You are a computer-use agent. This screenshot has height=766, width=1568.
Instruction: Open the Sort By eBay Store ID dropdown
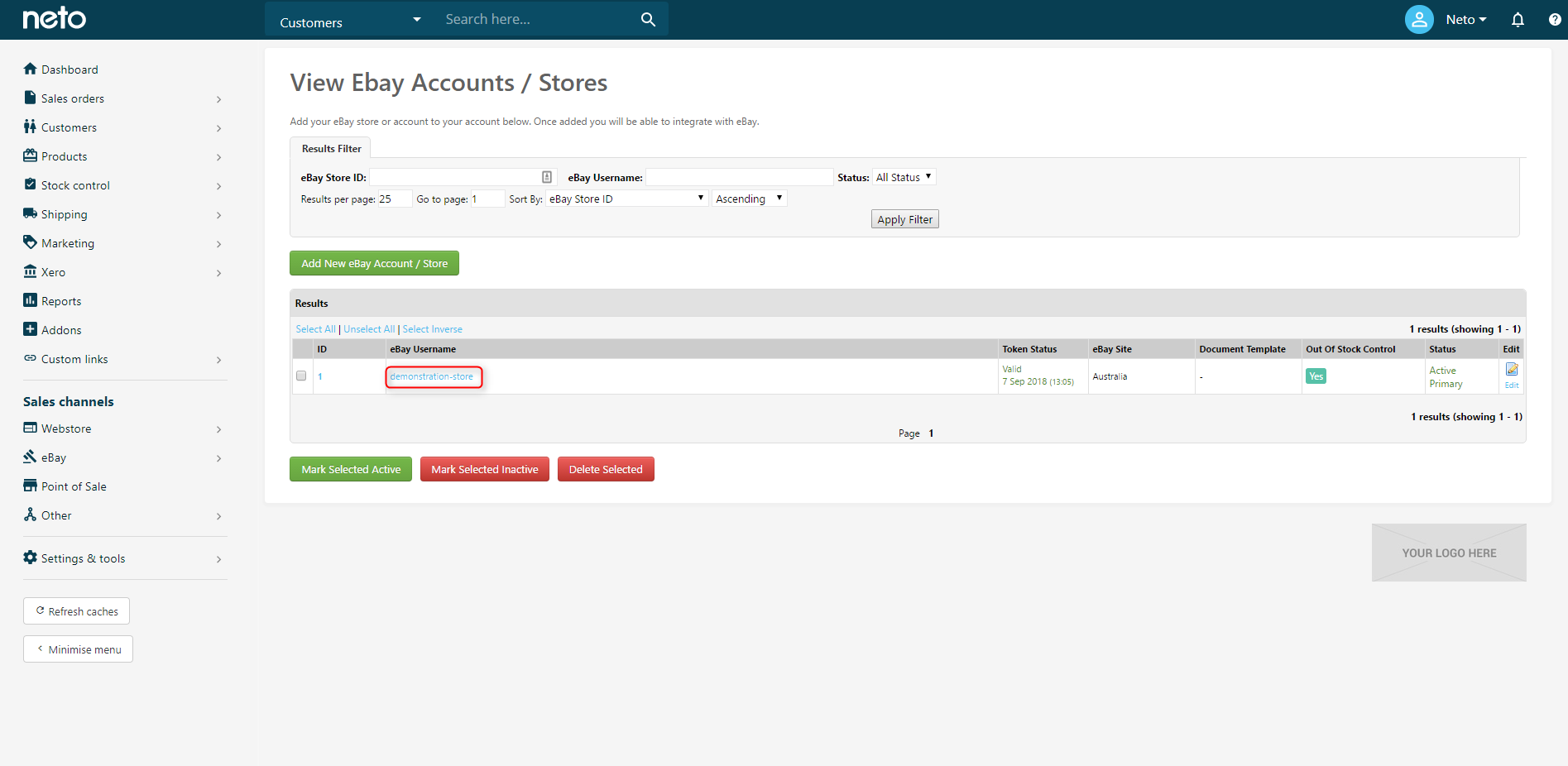click(626, 199)
